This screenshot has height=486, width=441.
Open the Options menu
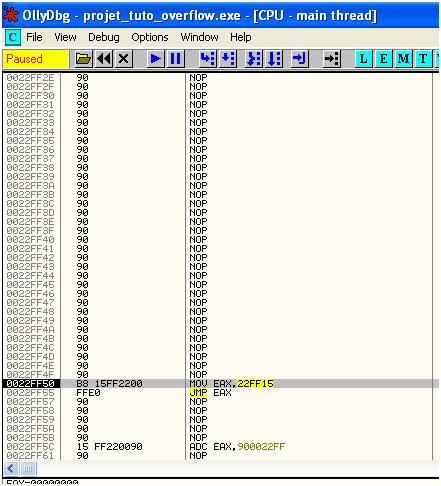coord(150,37)
